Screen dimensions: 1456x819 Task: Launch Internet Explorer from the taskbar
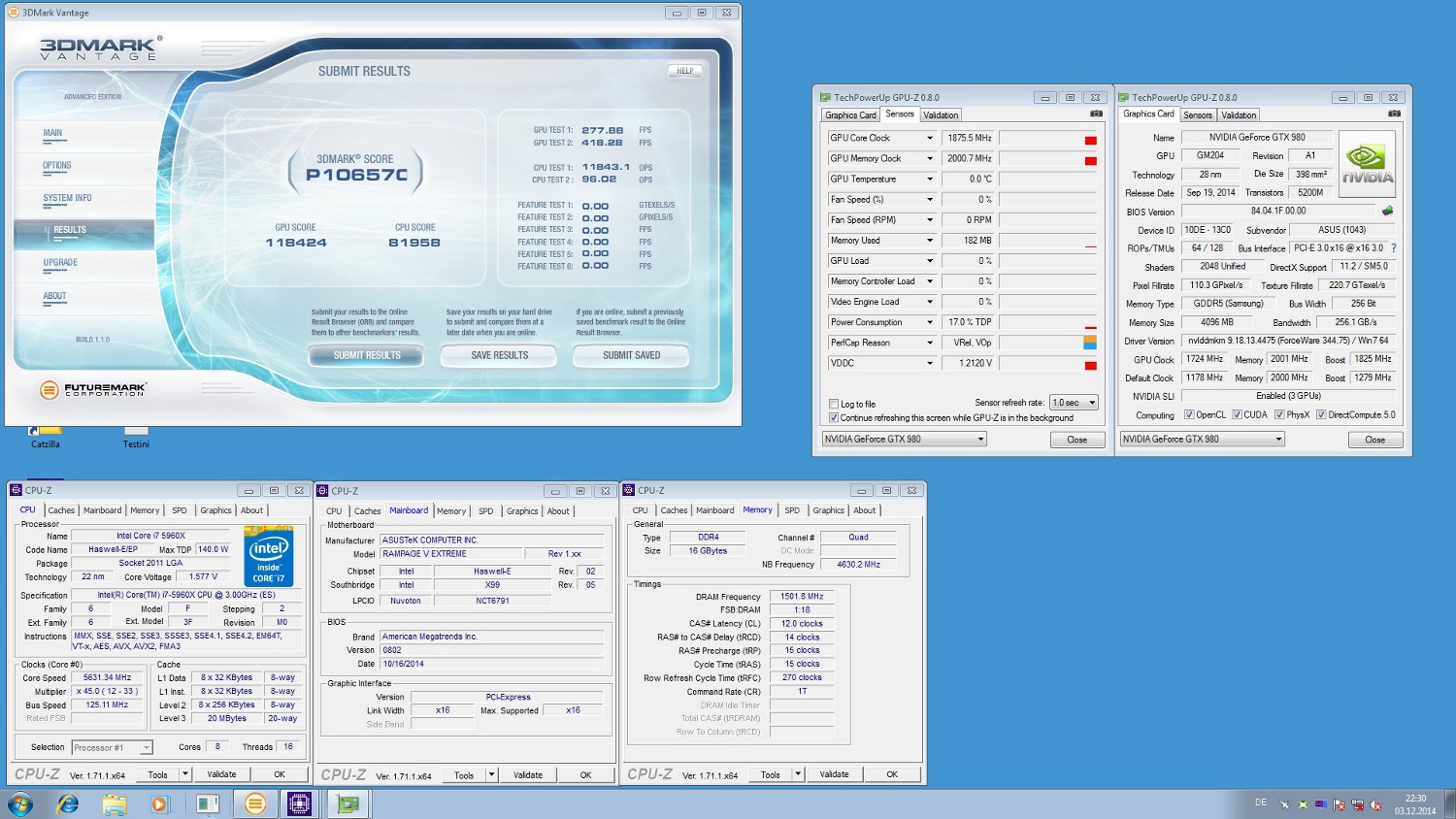coord(68,803)
